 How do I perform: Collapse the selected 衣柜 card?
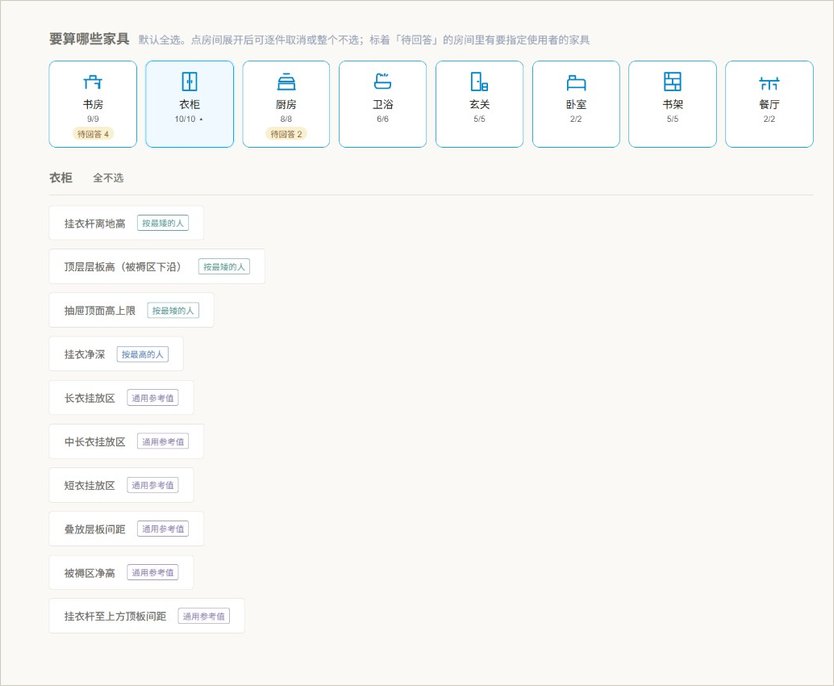[x=189, y=104]
